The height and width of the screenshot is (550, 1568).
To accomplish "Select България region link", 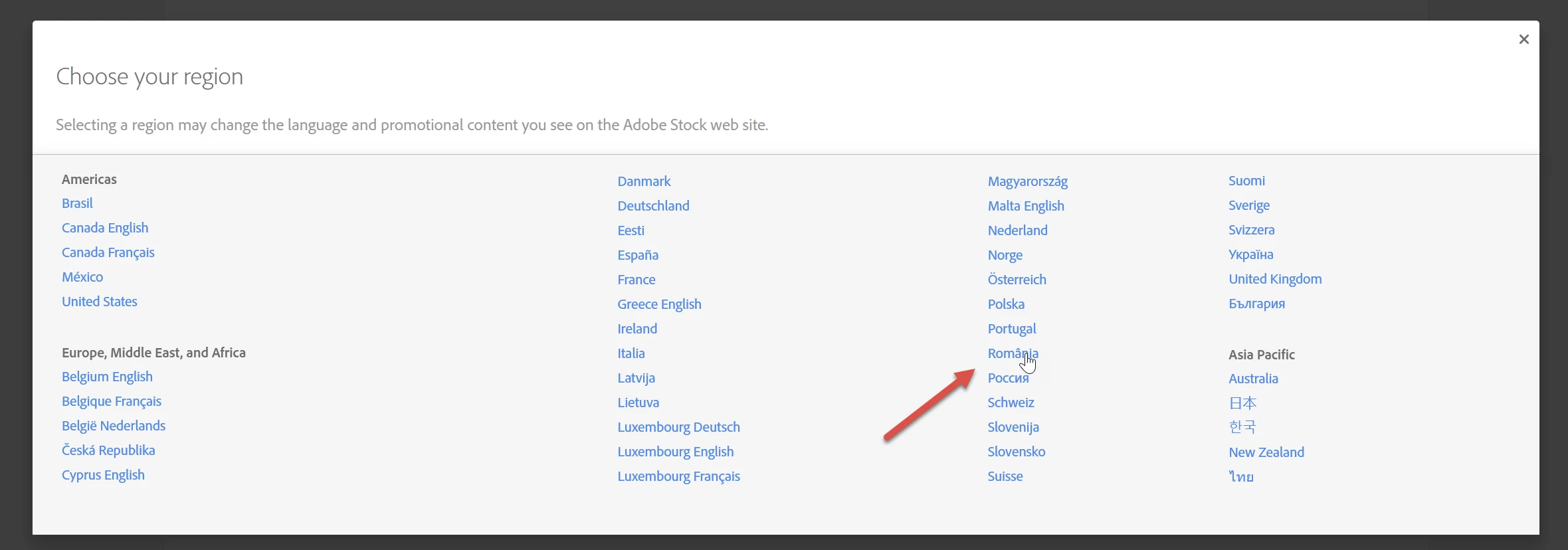I will [x=1256, y=304].
